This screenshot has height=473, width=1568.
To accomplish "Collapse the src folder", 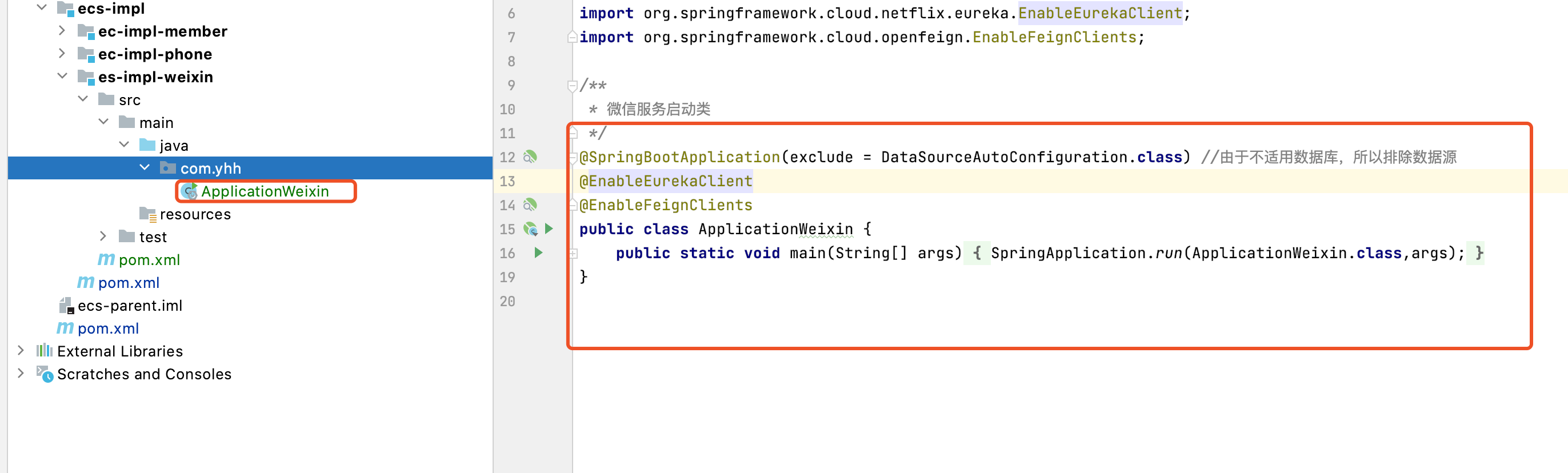I will pos(83,99).
